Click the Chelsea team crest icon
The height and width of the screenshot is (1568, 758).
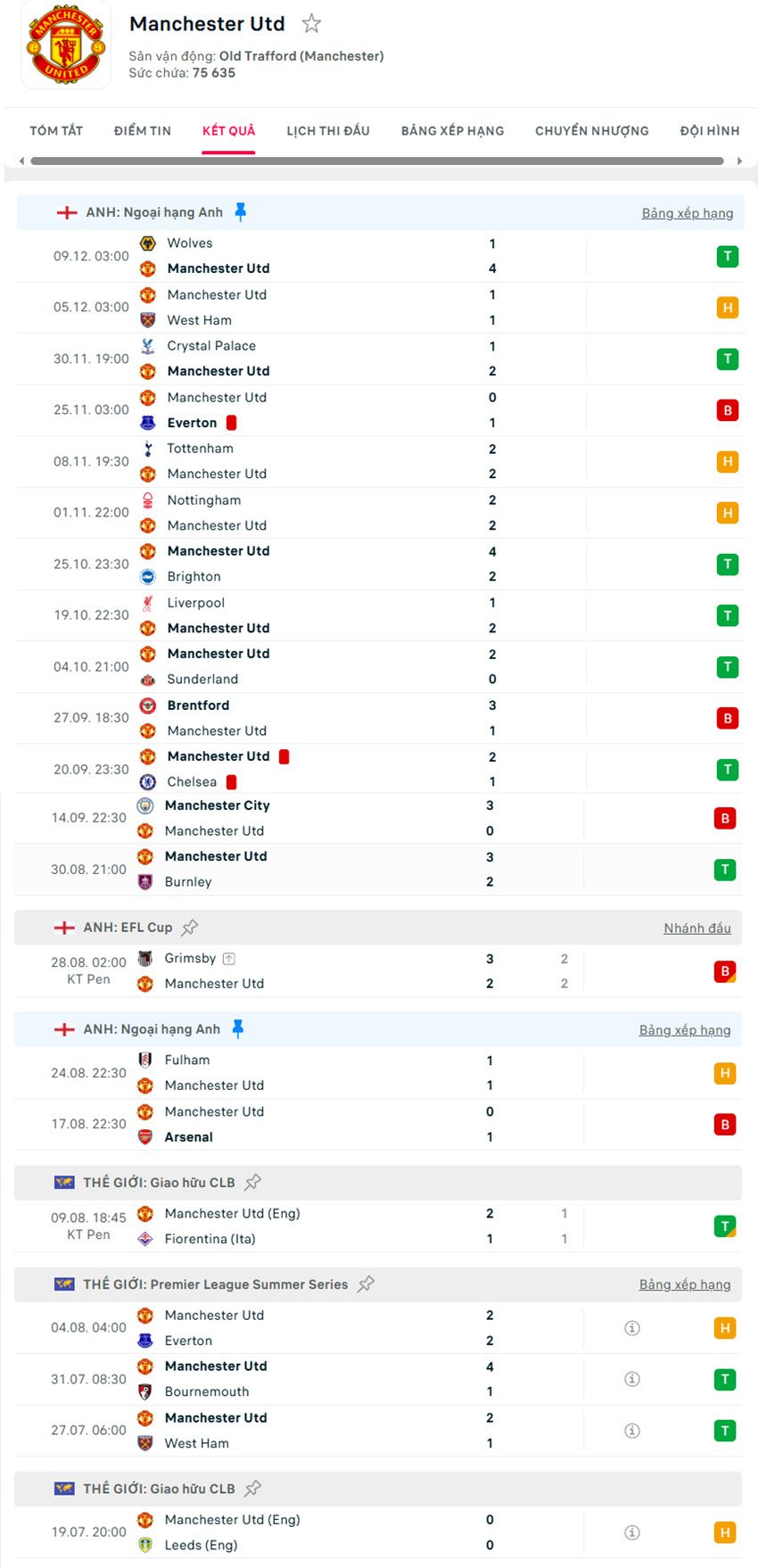coord(148,781)
